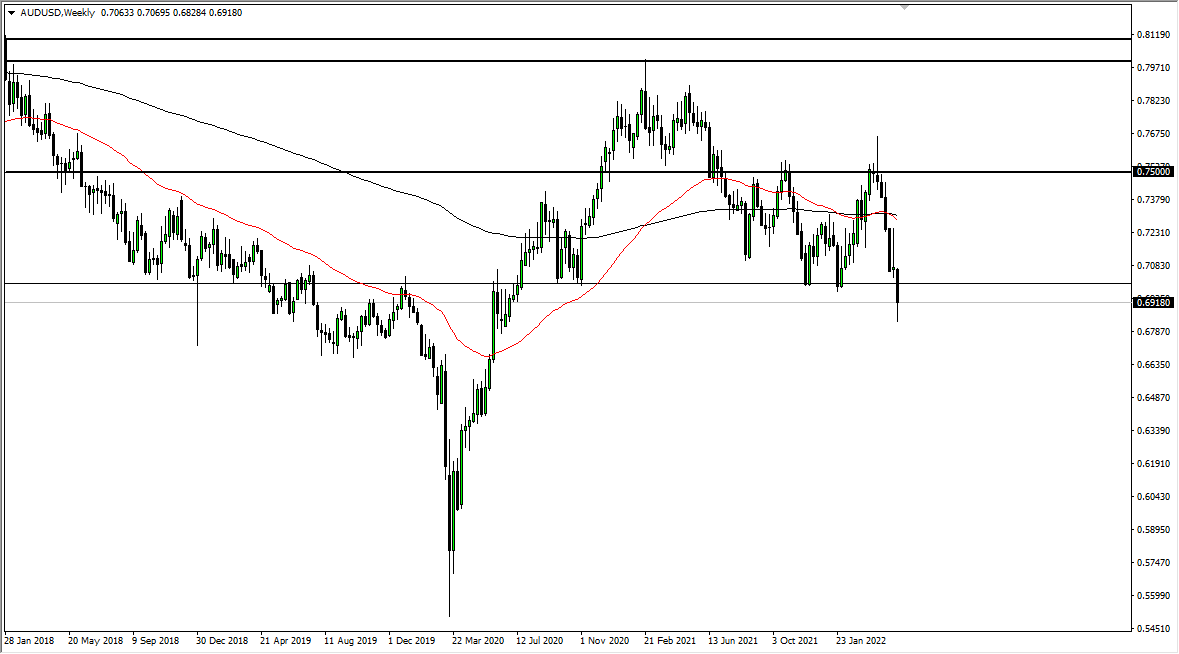Viewport: 1179px width, 654px height.
Task: Click the 13 Jun 2021 date label
Action: [x=733, y=641]
